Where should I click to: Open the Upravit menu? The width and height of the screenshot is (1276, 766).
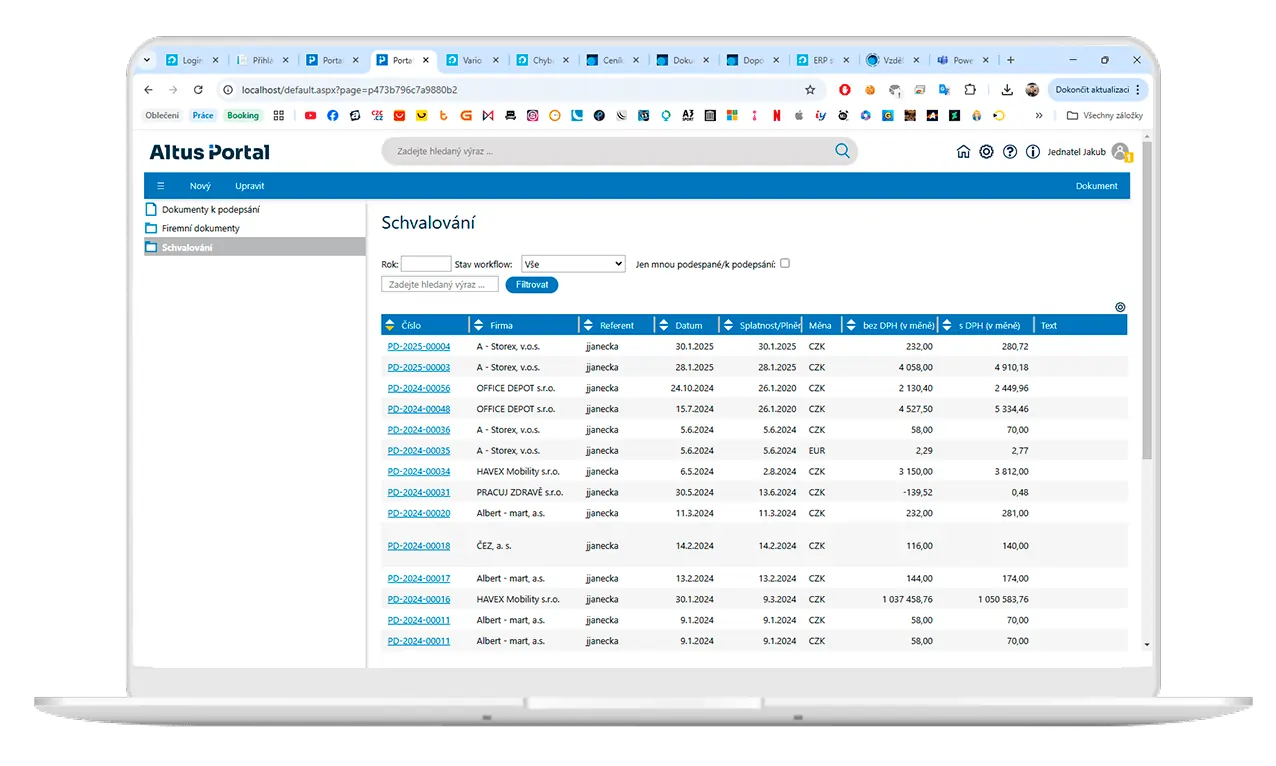point(250,186)
